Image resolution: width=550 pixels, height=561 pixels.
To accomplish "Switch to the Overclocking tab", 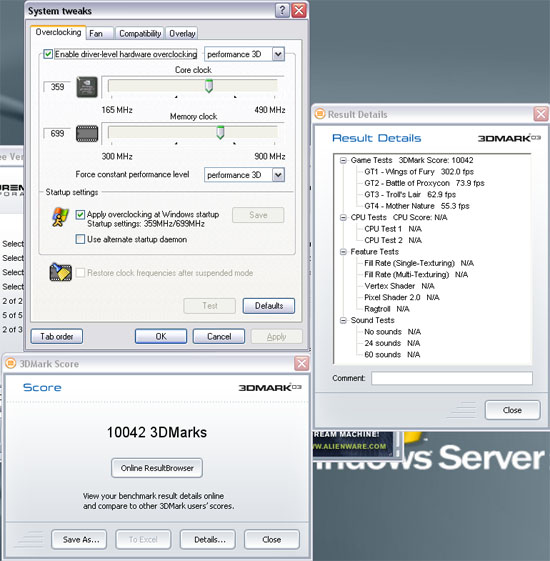I will (x=58, y=32).
